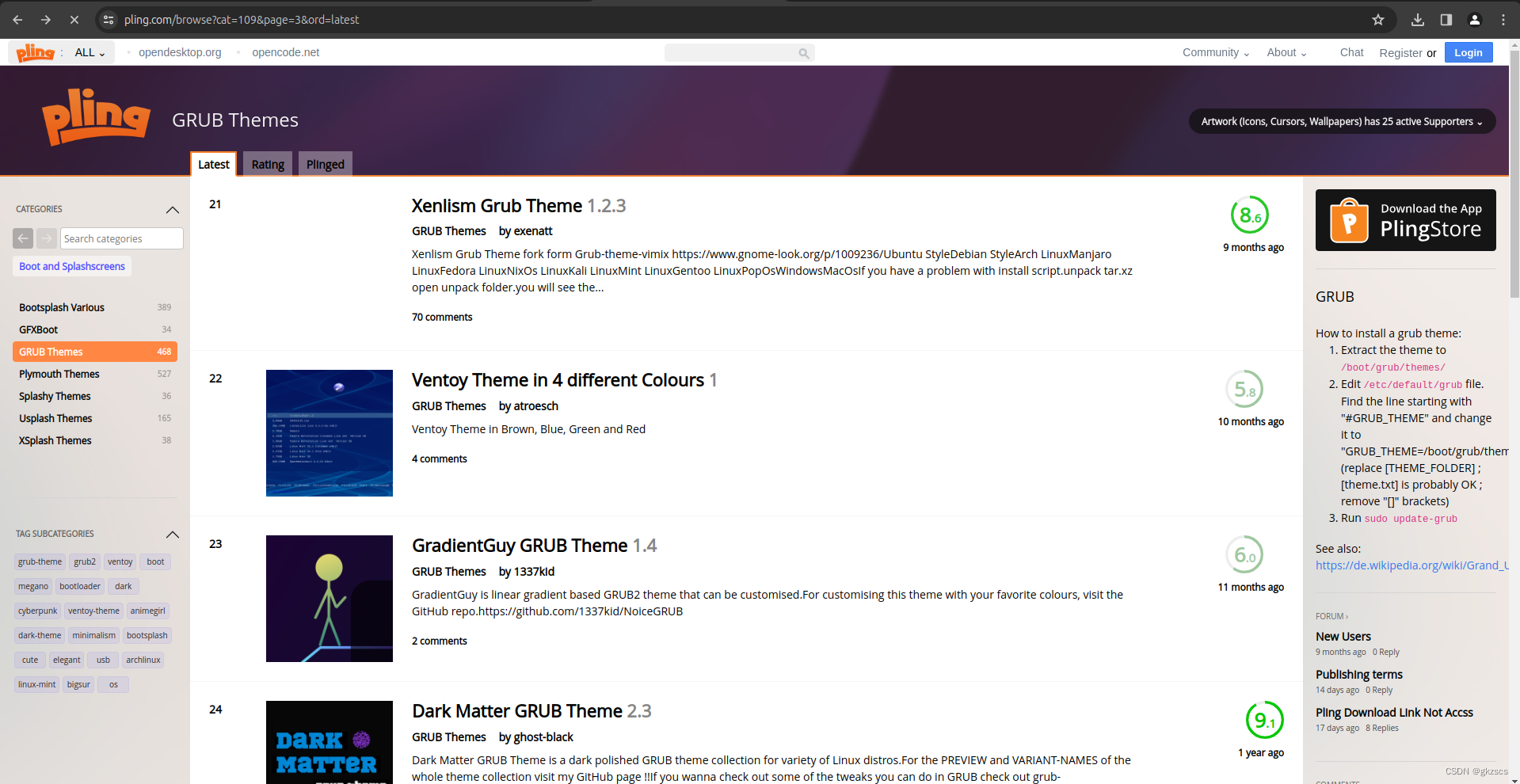Image resolution: width=1520 pixels, height=784 pixels.
Task: Click the cyberpunk tag
Action: pyautogui.click(x=38, y=611)
